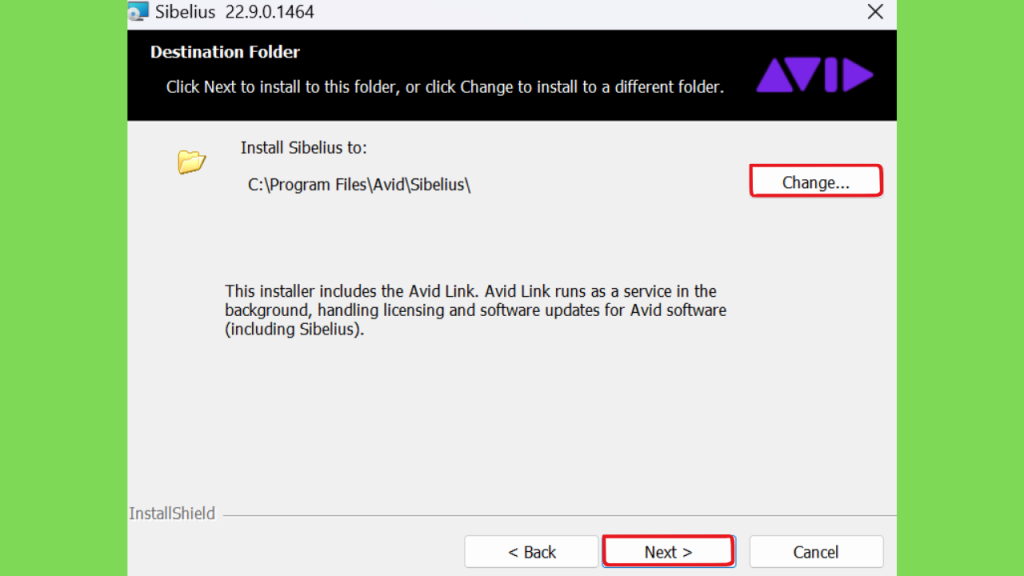This screenshot has width=1024, height=576.
Task: Proceed with the Next button
Action: (668, 552)
